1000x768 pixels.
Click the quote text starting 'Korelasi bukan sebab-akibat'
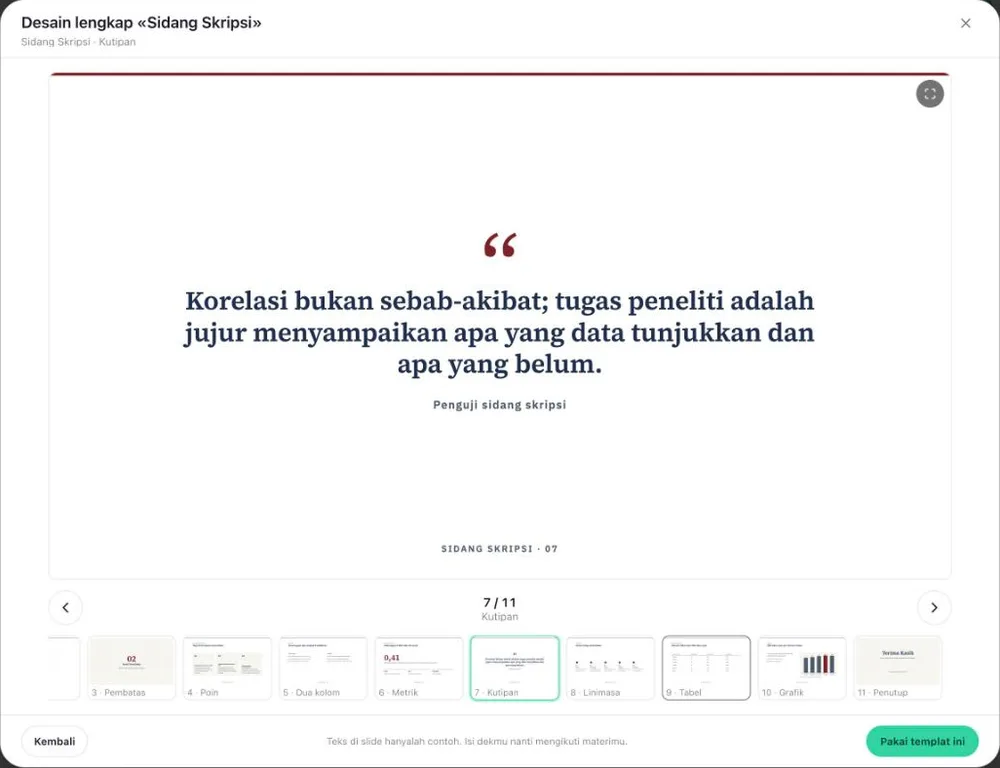(x=499, y=332)
